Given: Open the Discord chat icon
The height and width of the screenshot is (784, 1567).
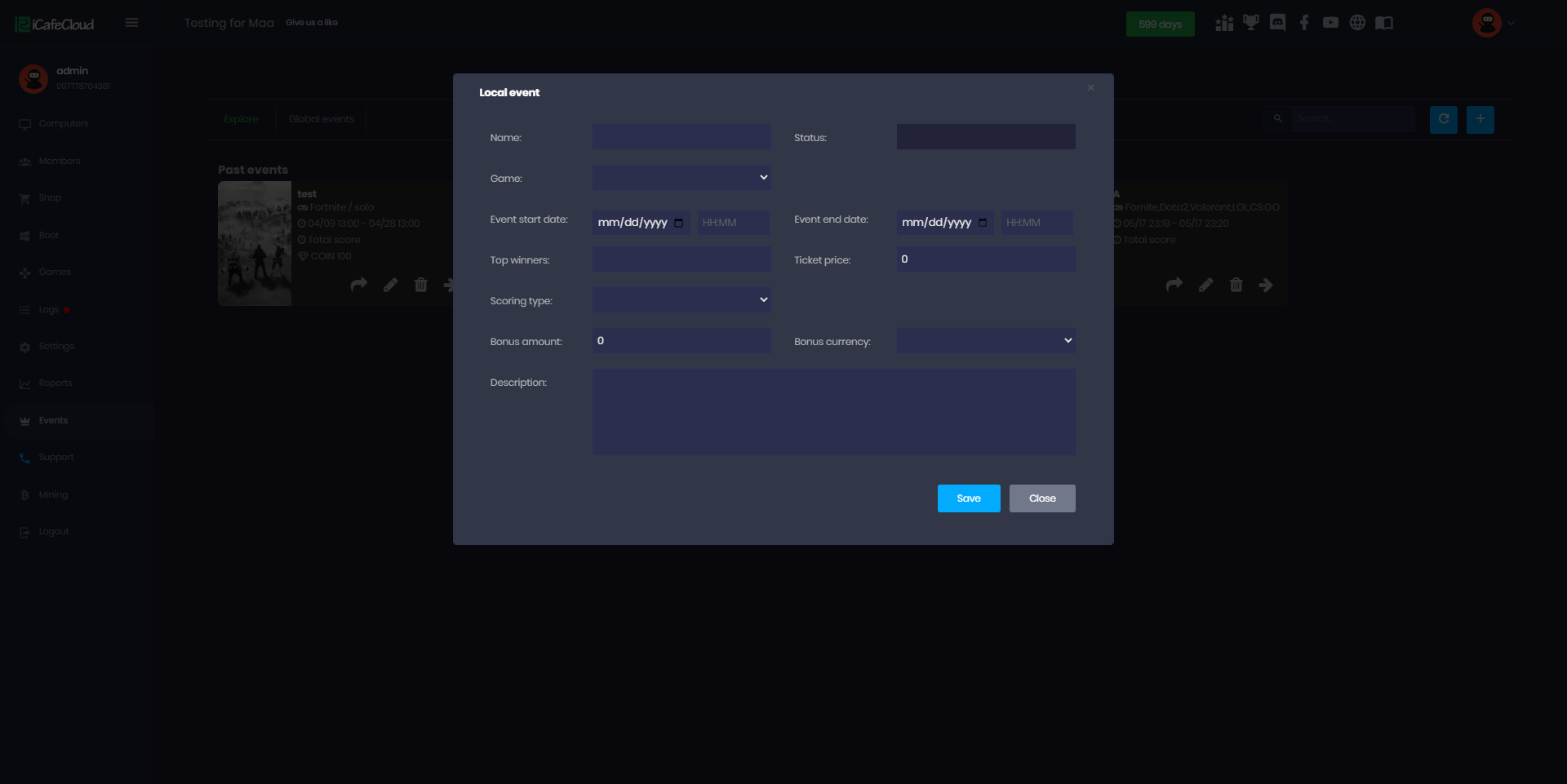Looking at the screenshot, I should tap(1278, 23).
